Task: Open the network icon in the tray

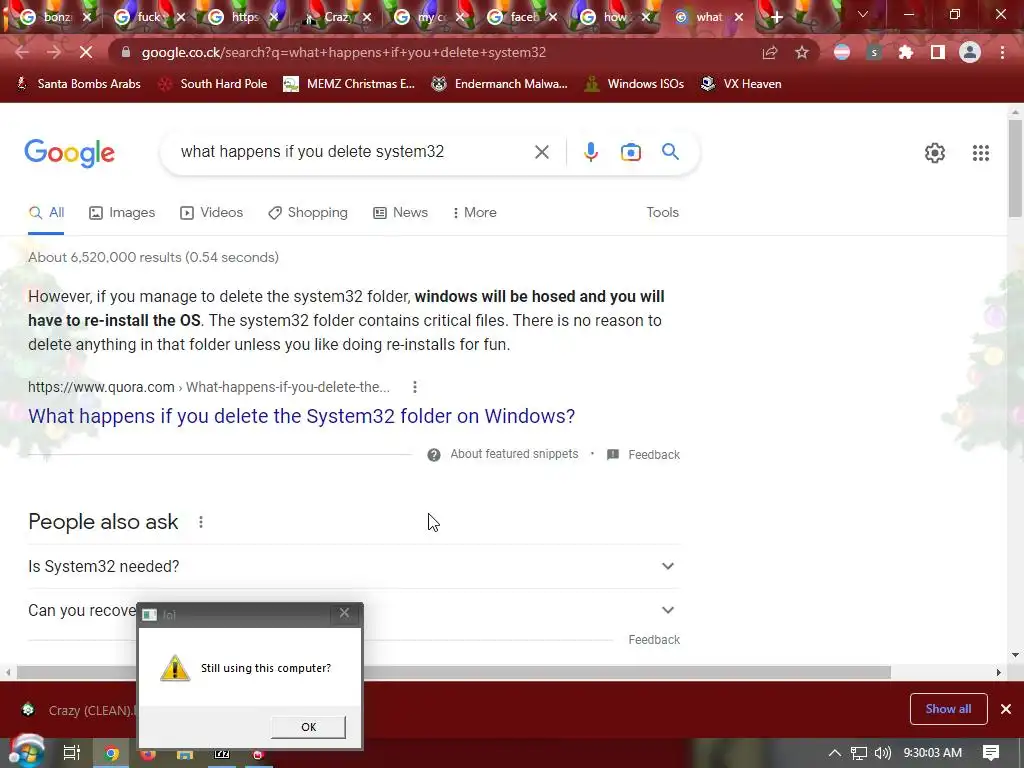Action: pyautogui.click(x=859, y=753)
